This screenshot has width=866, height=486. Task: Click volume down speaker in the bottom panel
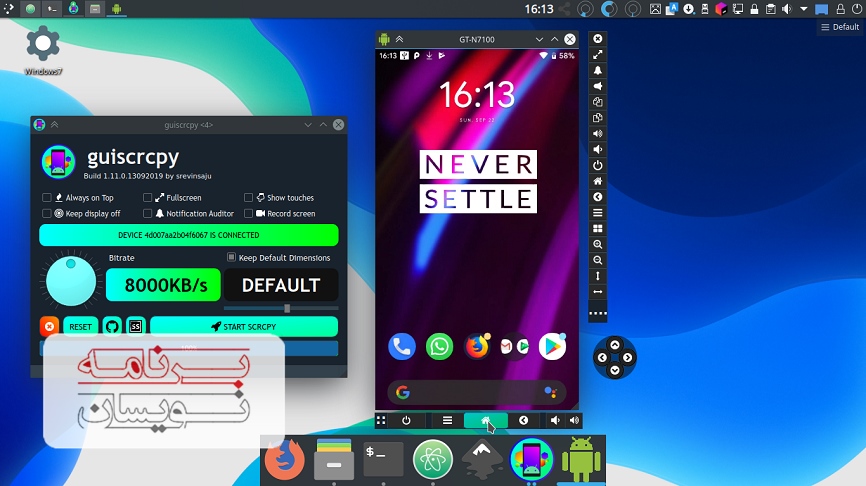[x=555, y=420]
